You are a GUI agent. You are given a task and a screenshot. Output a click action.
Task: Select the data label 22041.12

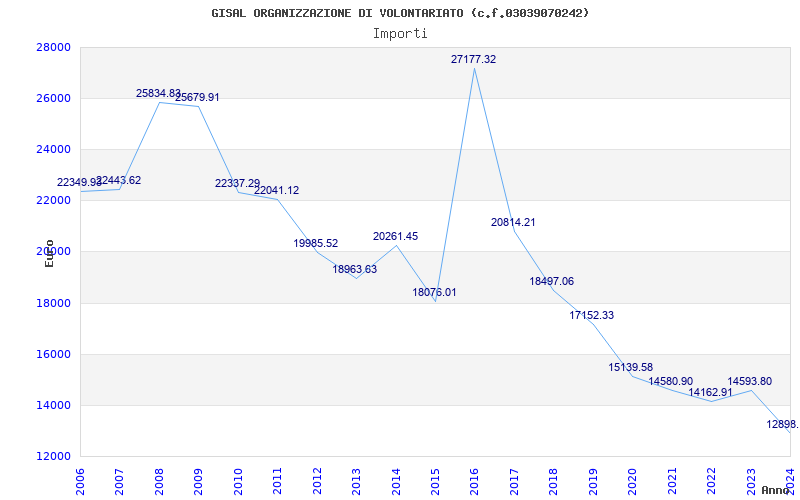click(x=277, y=190)
